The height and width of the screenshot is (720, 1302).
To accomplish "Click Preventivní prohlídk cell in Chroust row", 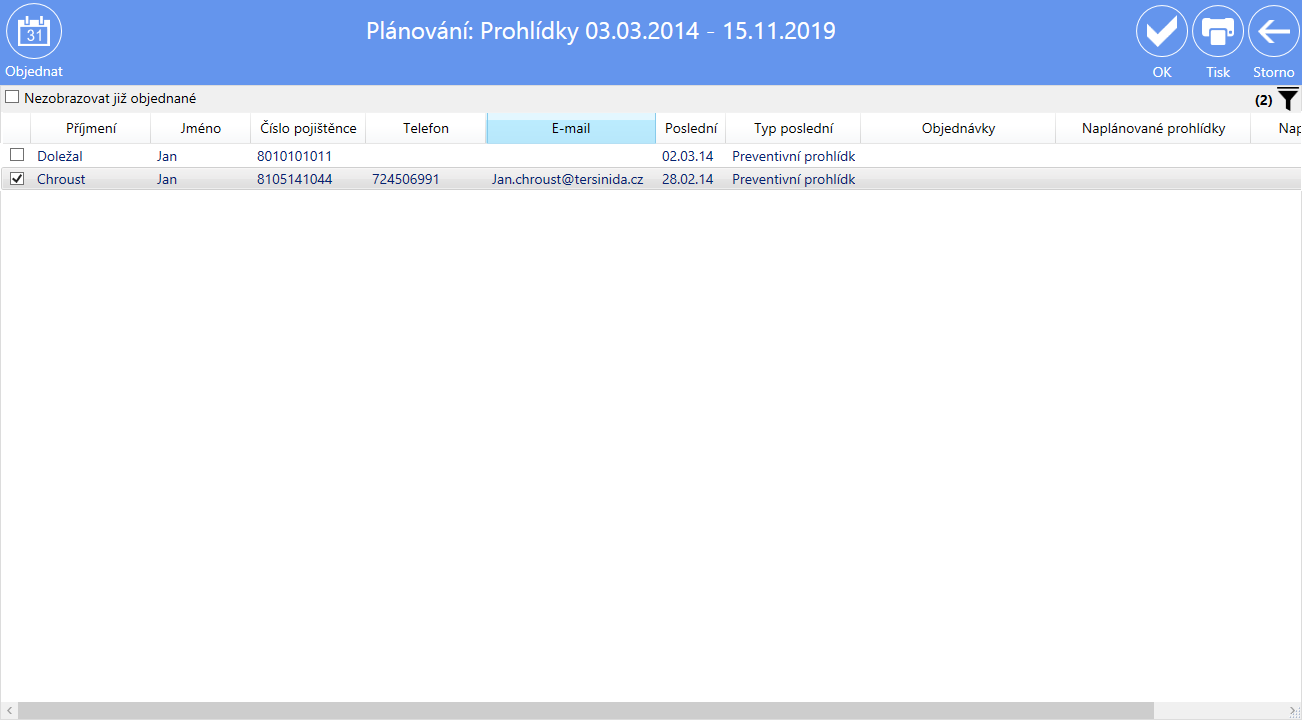I will click(793, 179).
